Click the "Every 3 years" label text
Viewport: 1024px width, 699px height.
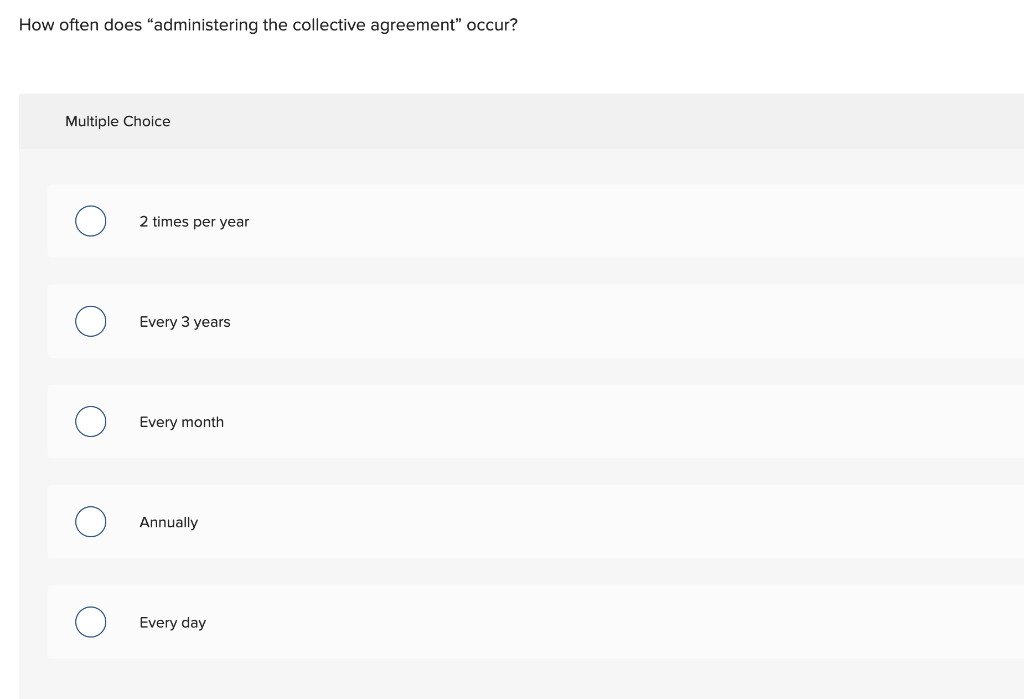185,321
